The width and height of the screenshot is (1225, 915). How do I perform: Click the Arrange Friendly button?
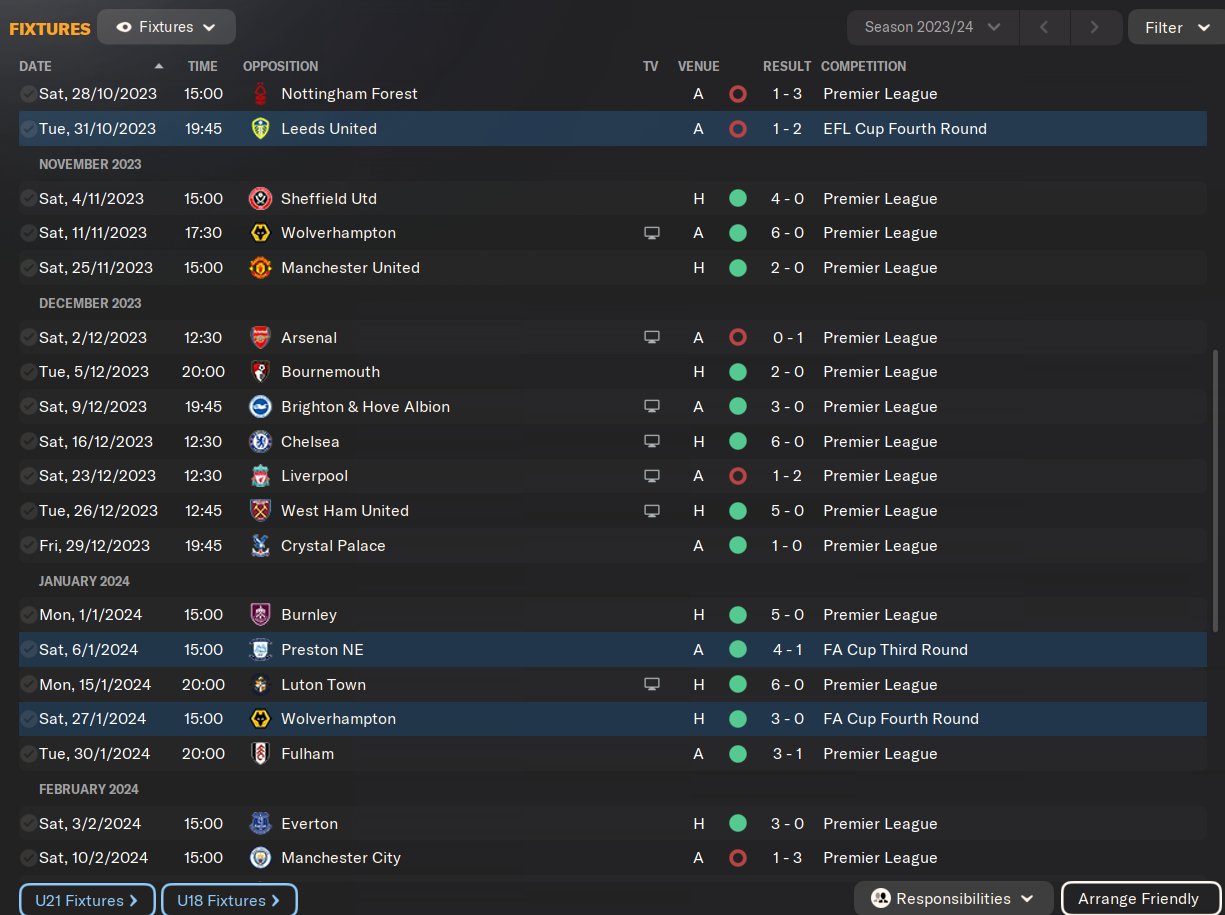[1138, 899]
